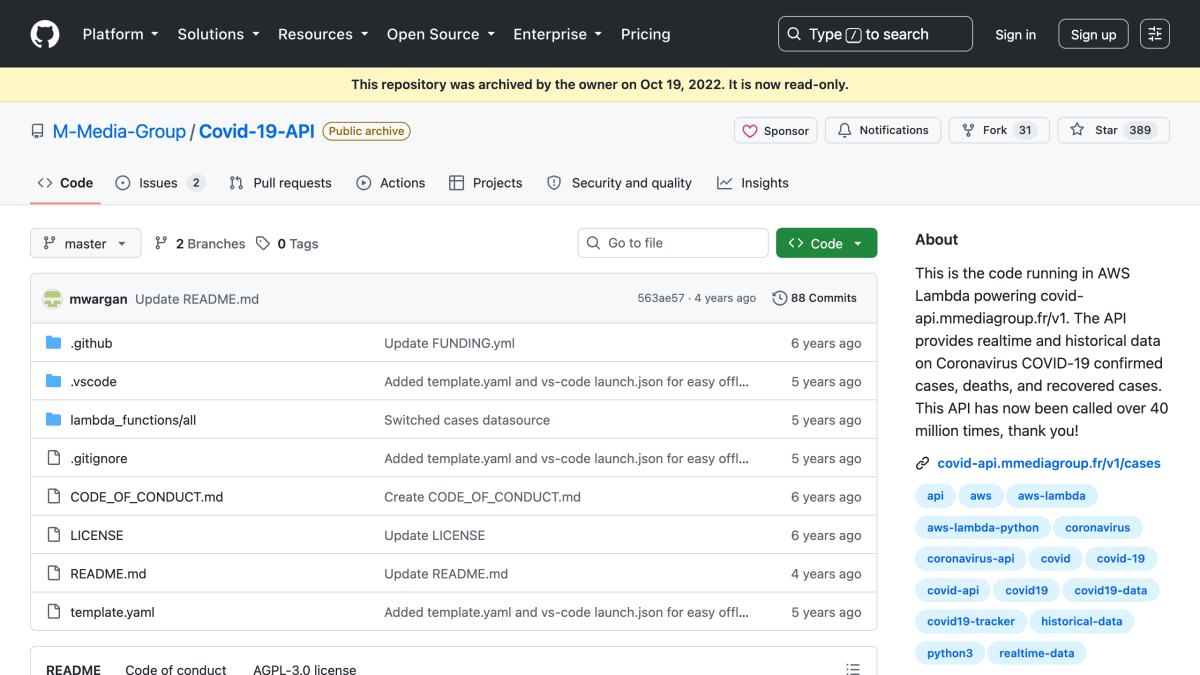
Task: Click the repository icon beside M-Media-Group
Action: tap(38, 131)
